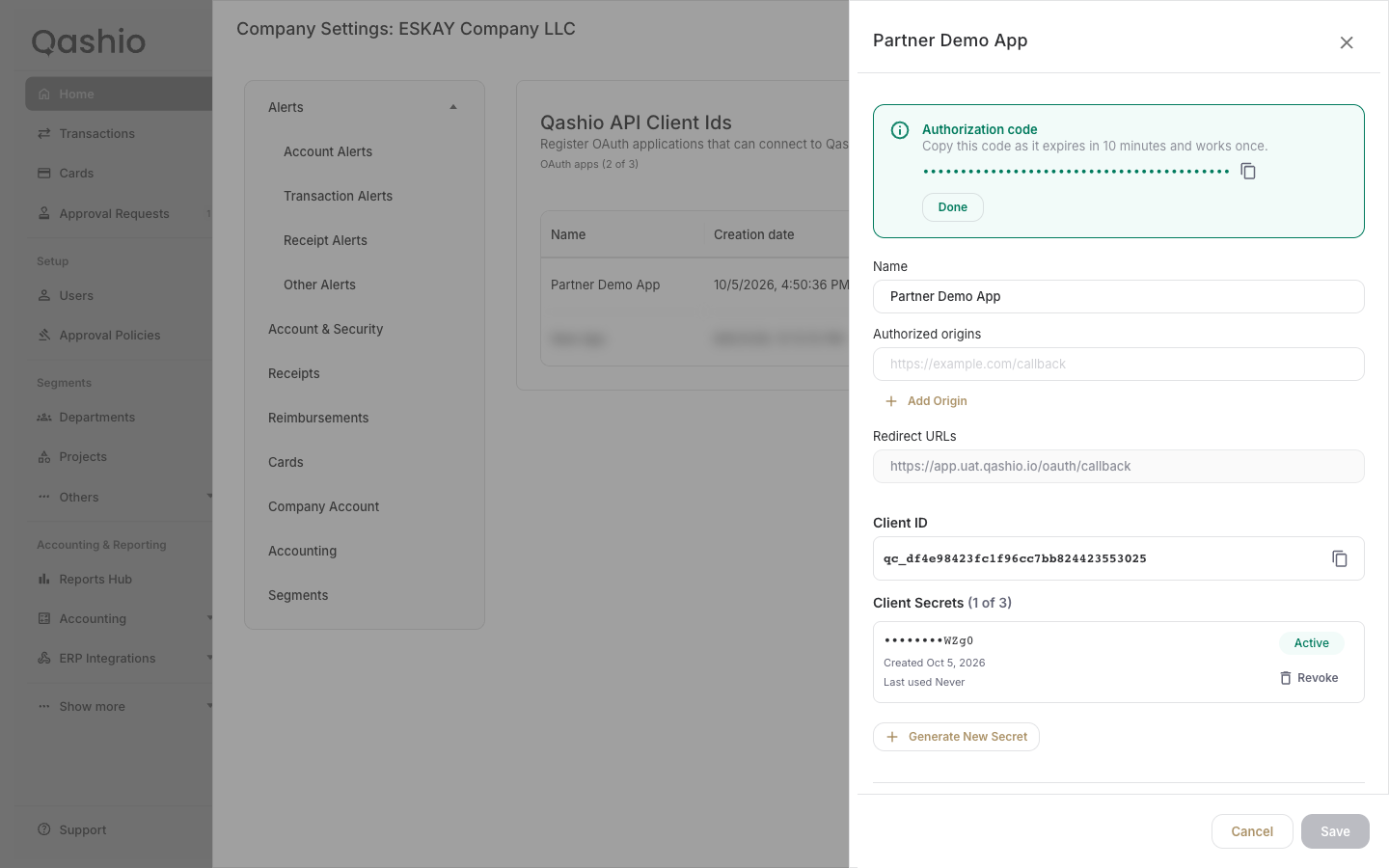Go to Company Account settings
The image size is (1389, 868).
[x=323, y=506]
